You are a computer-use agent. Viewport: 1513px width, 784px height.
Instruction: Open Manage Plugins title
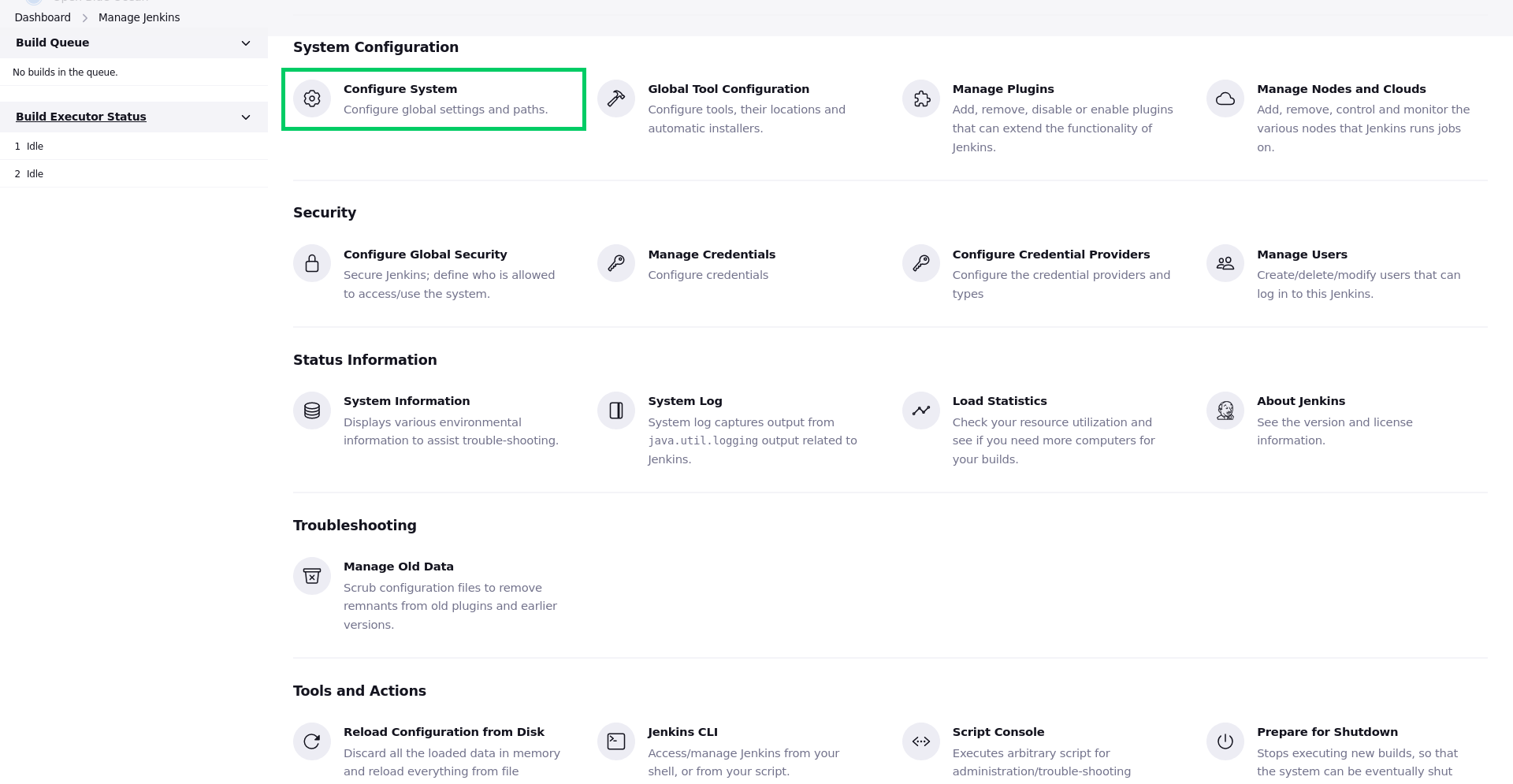[x=1003, y=89]
